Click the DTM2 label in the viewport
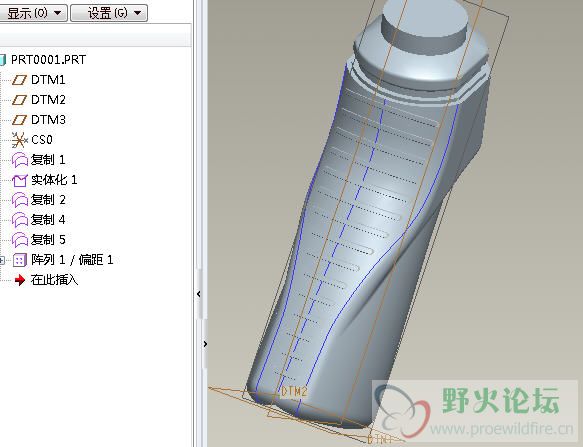The height and width of the screenshot is (447, 583). point(294,391)
